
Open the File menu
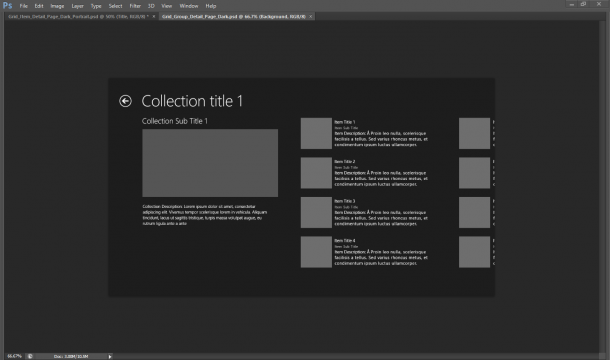pos(24,6)
